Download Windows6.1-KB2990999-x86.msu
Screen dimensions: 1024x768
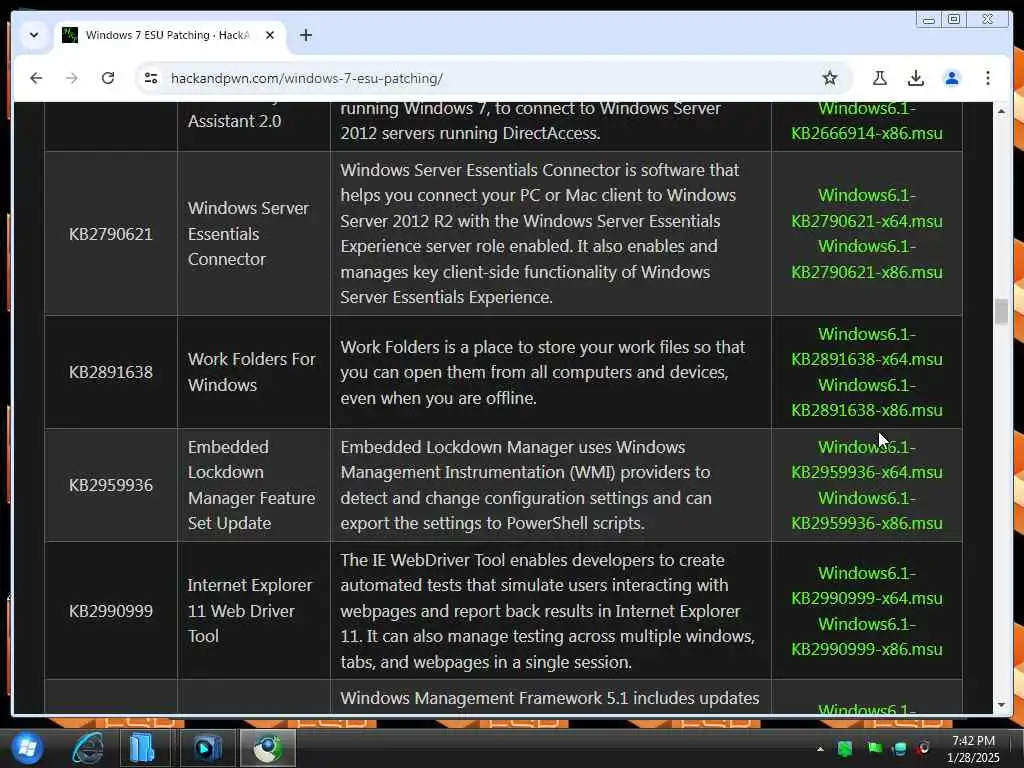(867, 637)
